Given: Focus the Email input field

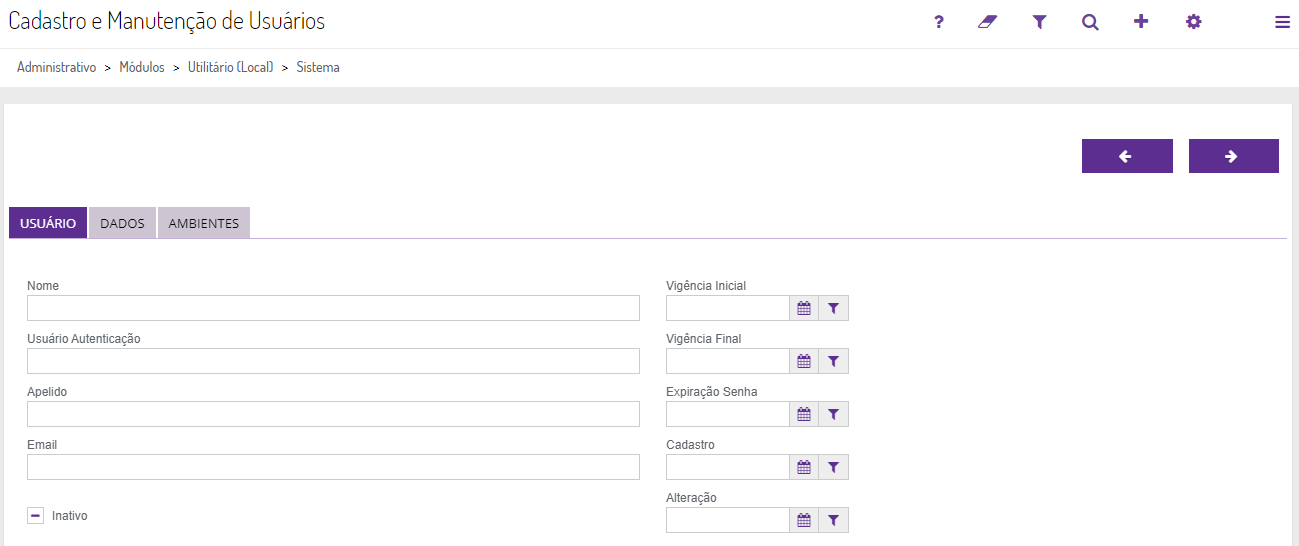Looking at the screenshot, I should pyautogui.click(x=333, y=467).
